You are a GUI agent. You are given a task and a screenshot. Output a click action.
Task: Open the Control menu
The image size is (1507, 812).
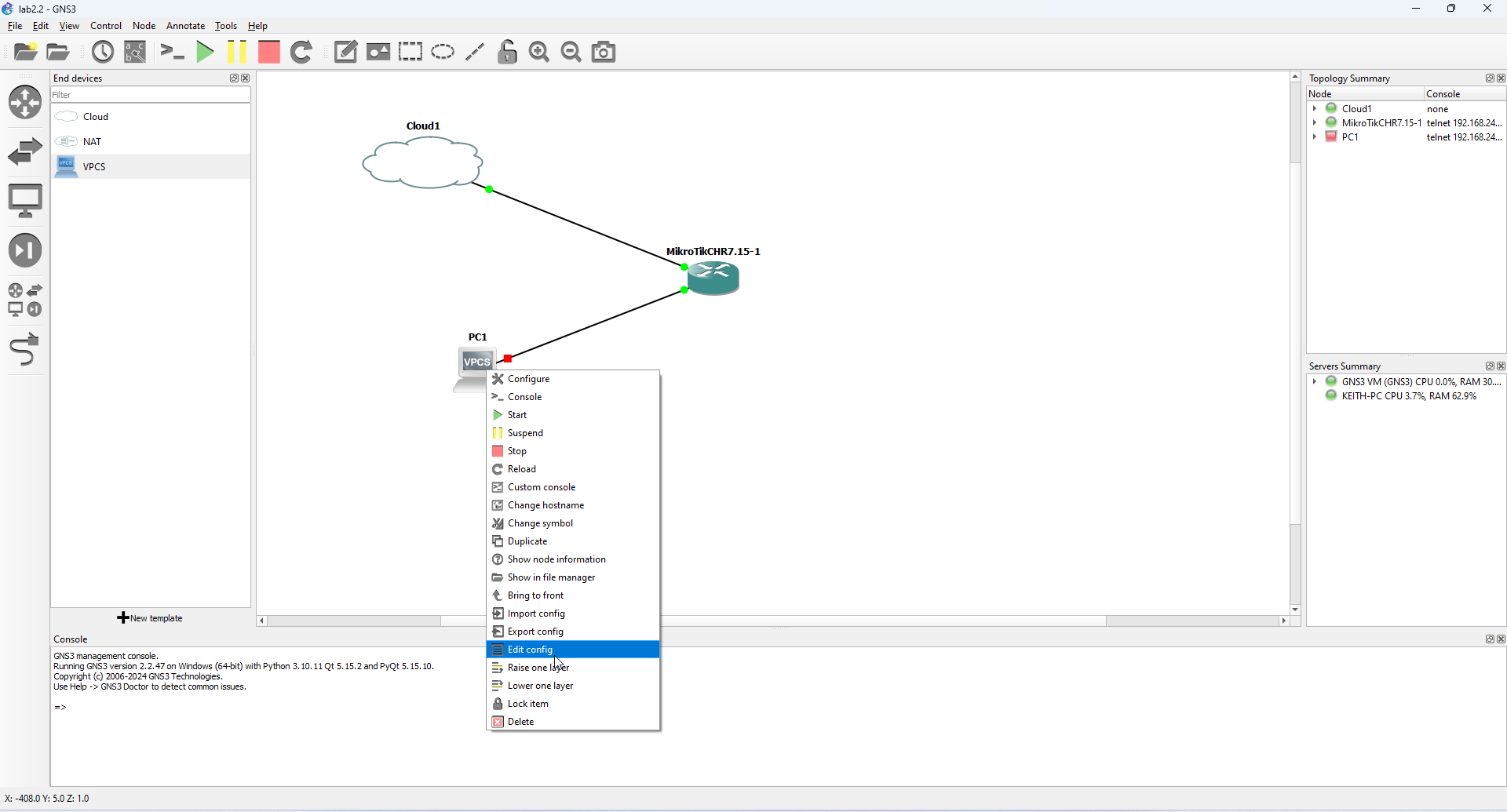(x=106, y=26)
